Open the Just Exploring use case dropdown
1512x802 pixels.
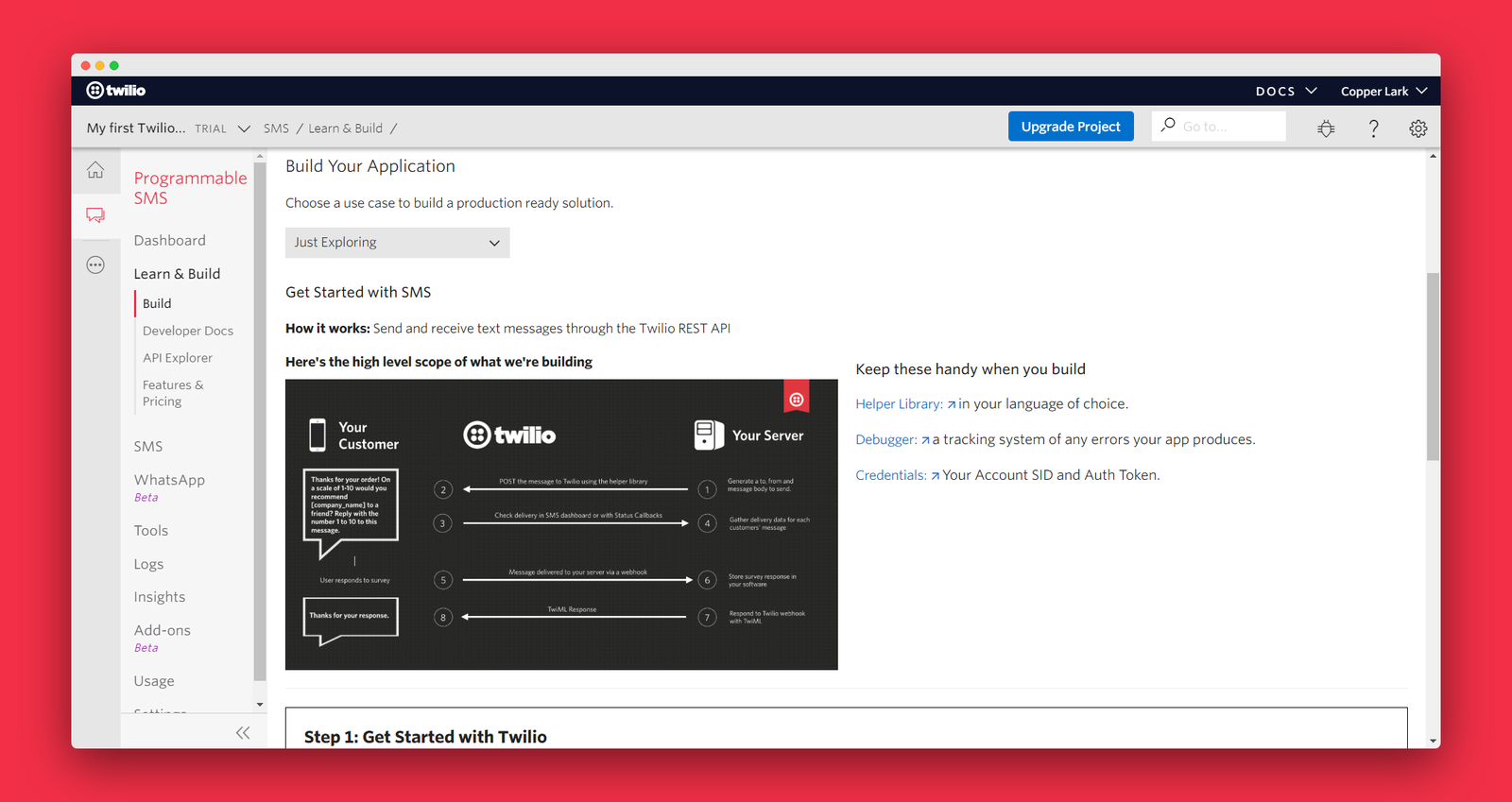pos(398,243)
